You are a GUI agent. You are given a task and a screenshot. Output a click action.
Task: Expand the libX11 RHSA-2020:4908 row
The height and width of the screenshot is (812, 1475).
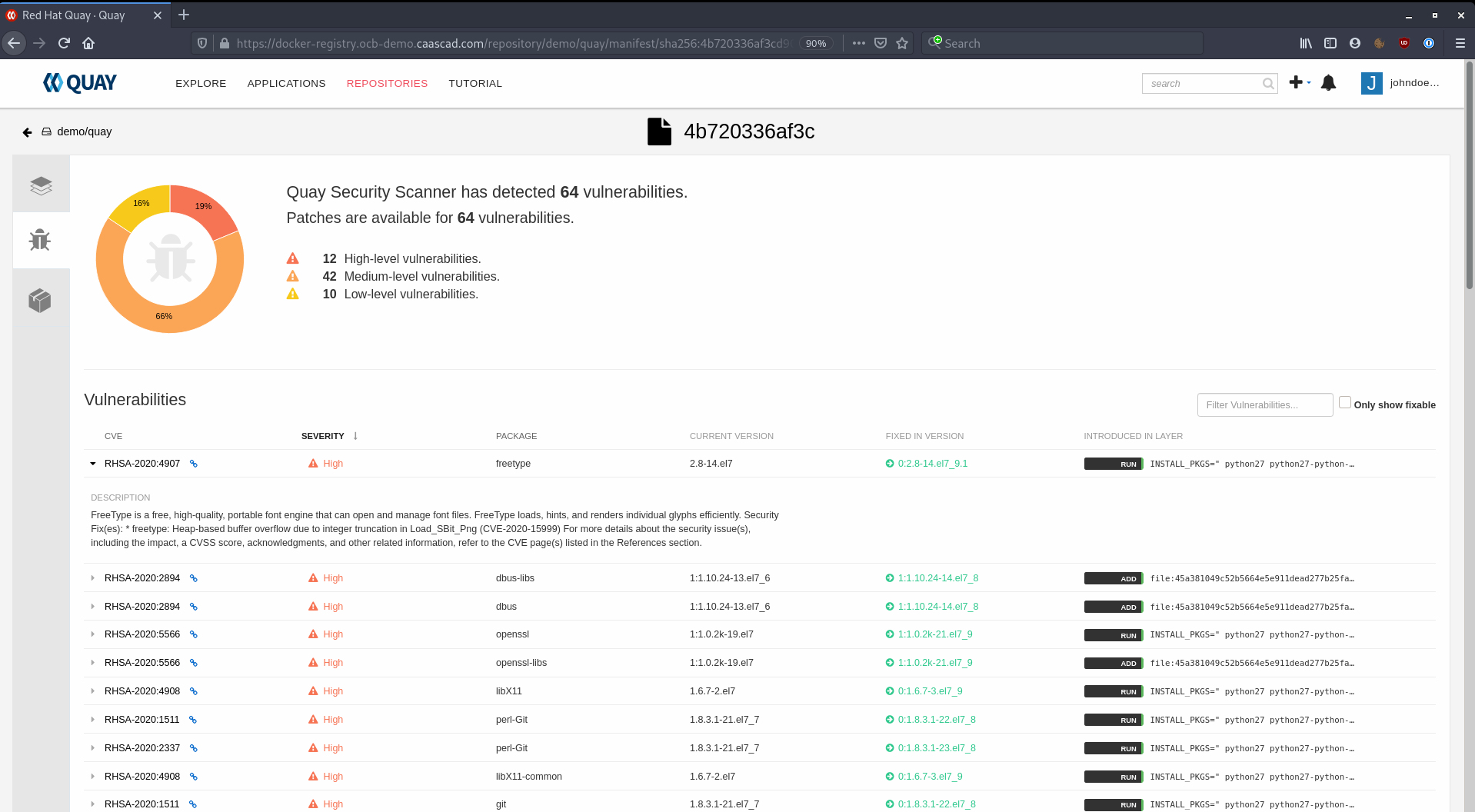pos(93,691)
